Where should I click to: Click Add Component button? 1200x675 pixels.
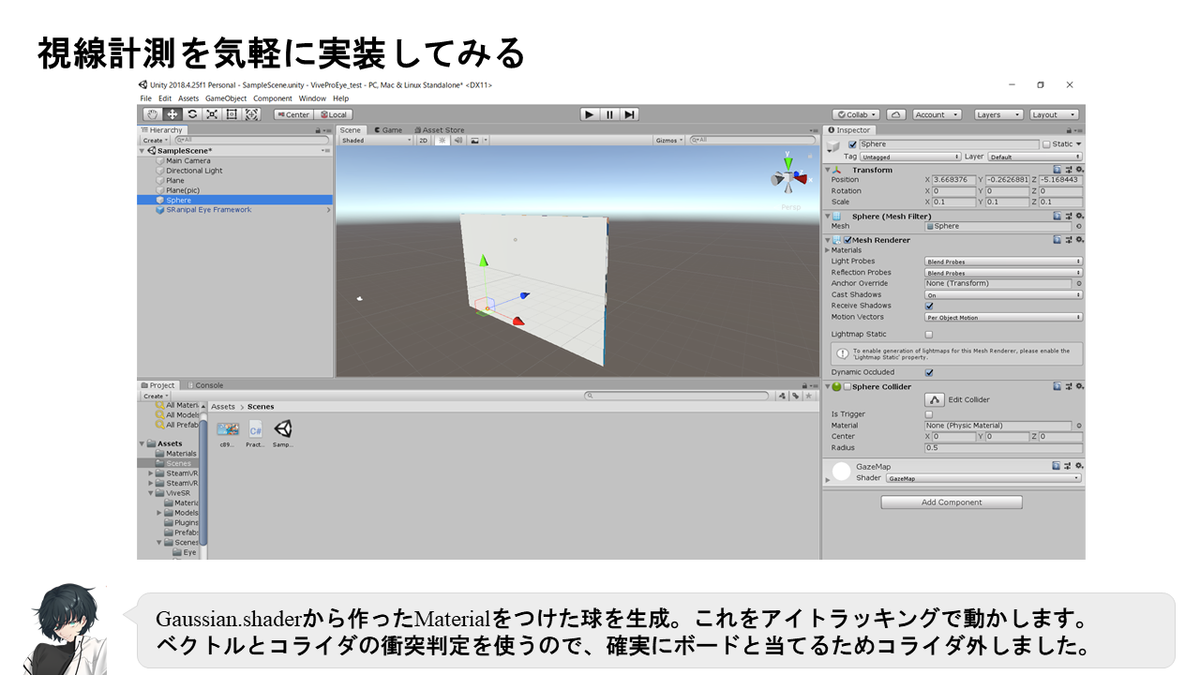952,502
